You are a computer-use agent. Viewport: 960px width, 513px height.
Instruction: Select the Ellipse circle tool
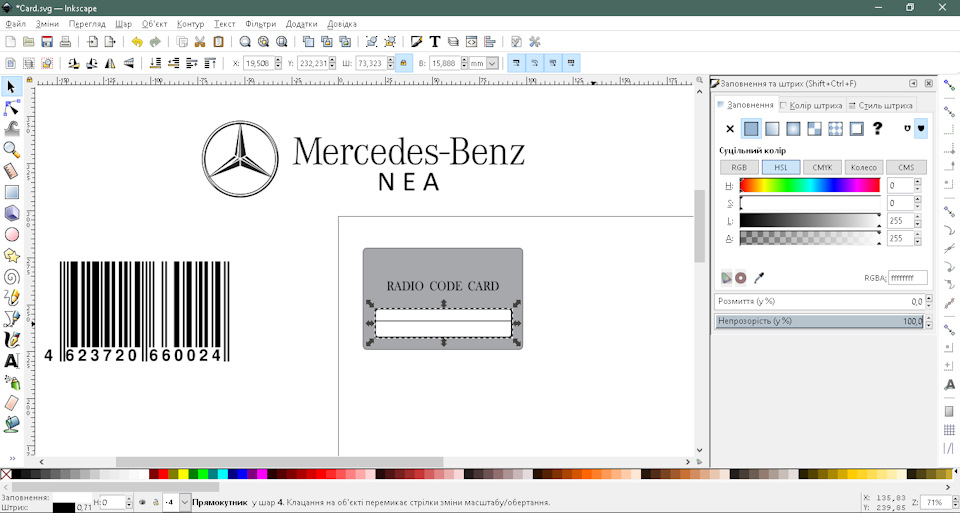coord(11,234)
